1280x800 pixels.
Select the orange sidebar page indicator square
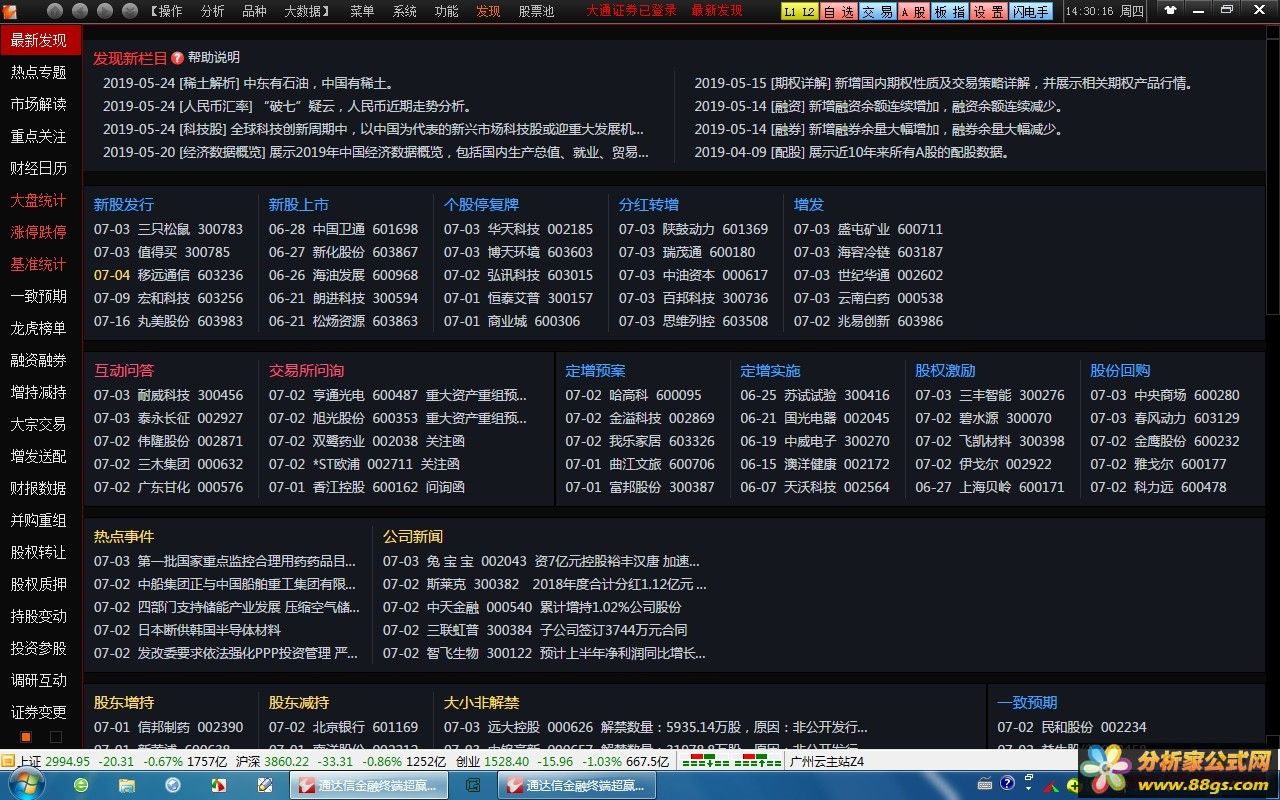point(26,737)
